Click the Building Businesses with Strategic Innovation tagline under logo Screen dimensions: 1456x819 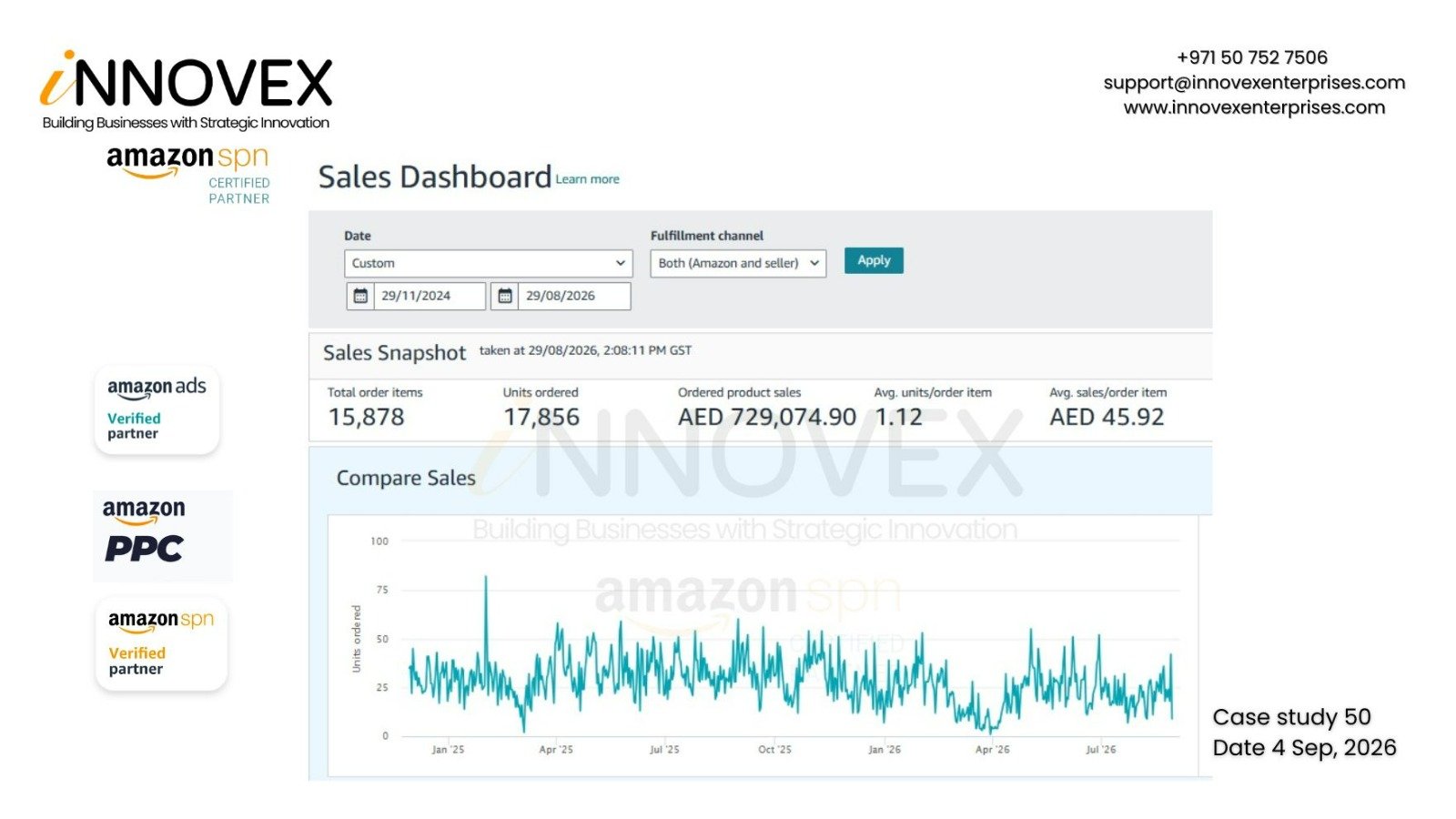click(x=186, y=123)
